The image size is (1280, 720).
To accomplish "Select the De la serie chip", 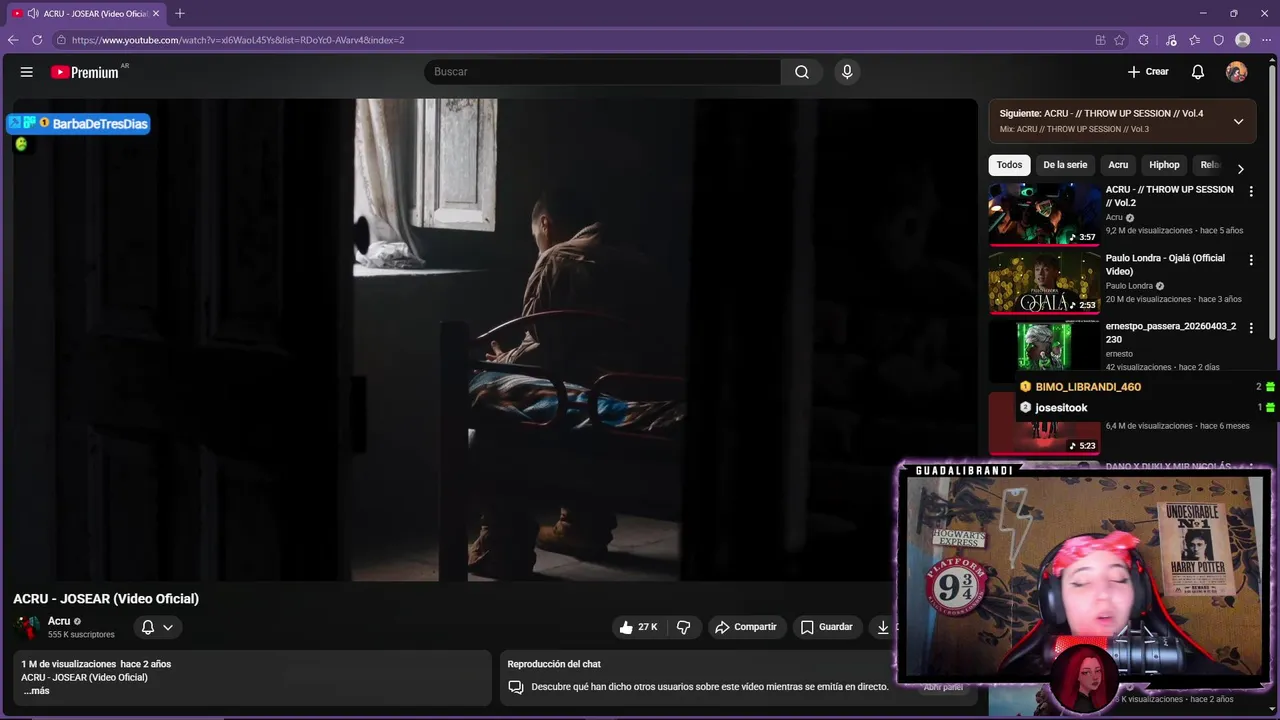I will (1065, 165).
